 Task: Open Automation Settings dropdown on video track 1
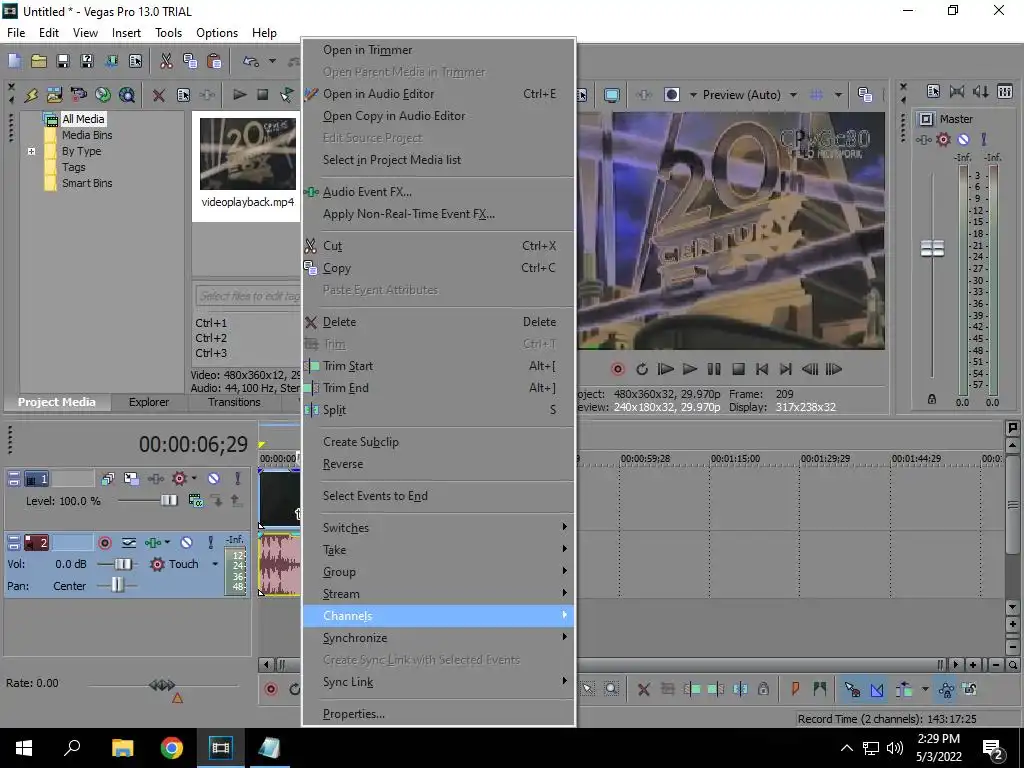(194, 479)
